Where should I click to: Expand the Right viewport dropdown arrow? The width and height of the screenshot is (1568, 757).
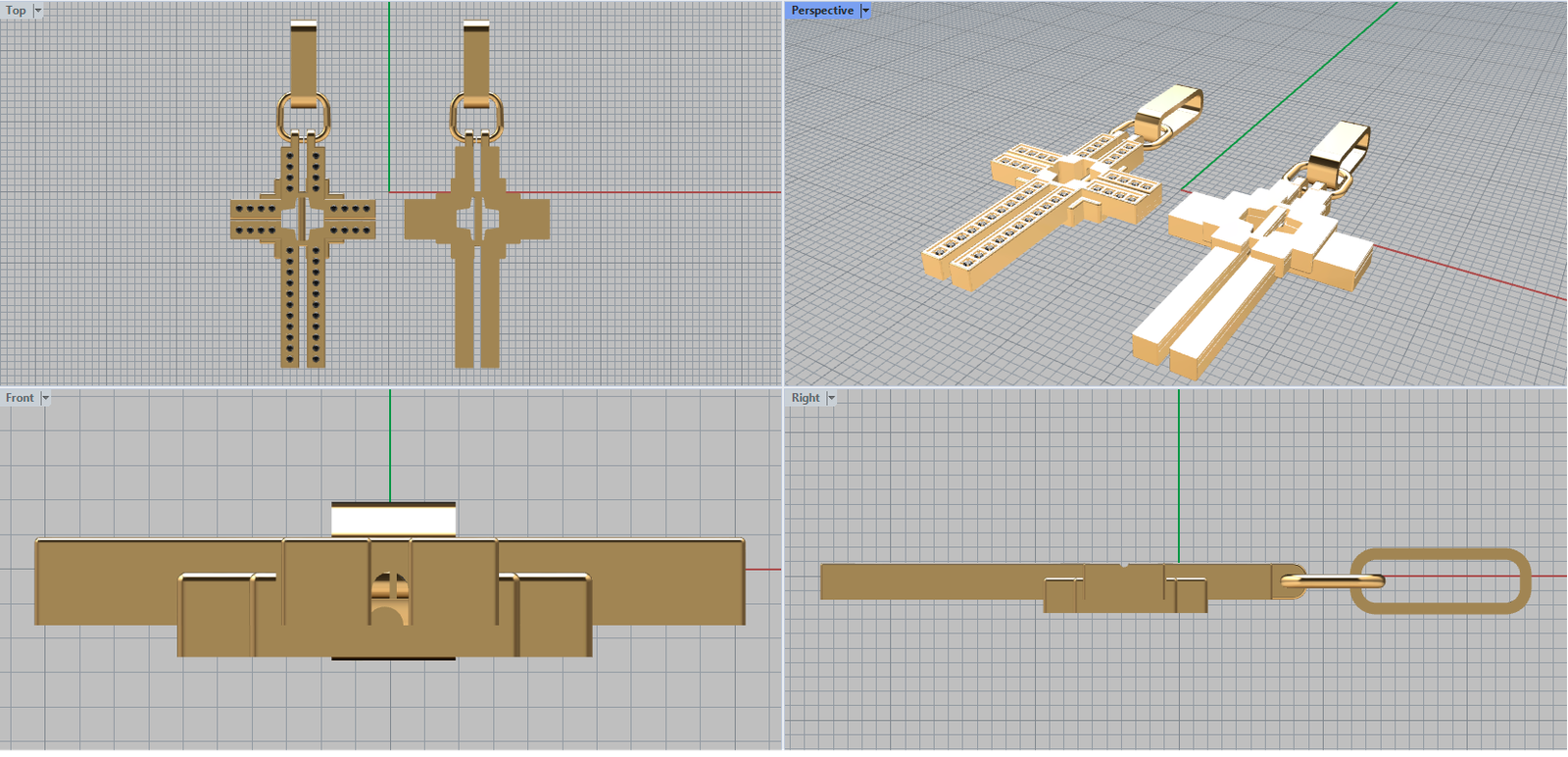tap(831, 398)
